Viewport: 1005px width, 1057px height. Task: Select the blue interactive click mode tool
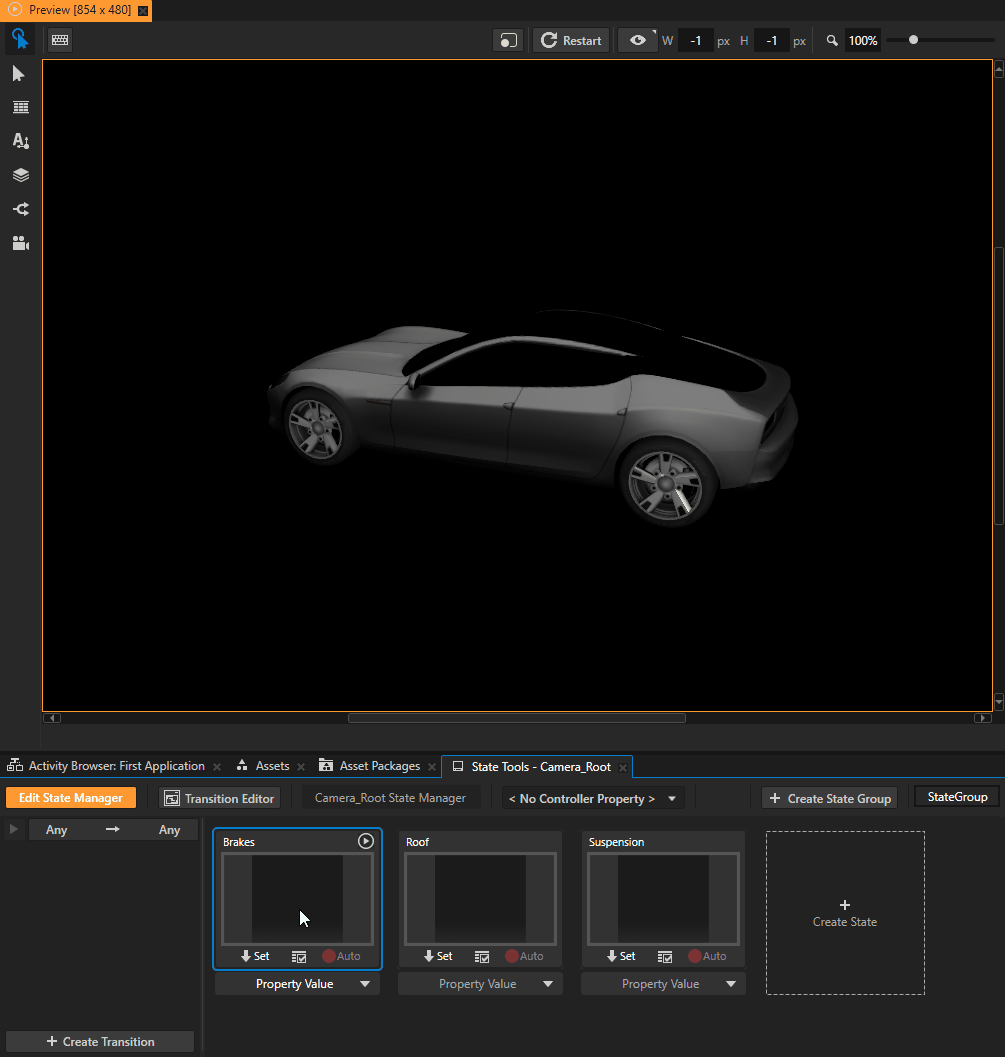[20, 39]
